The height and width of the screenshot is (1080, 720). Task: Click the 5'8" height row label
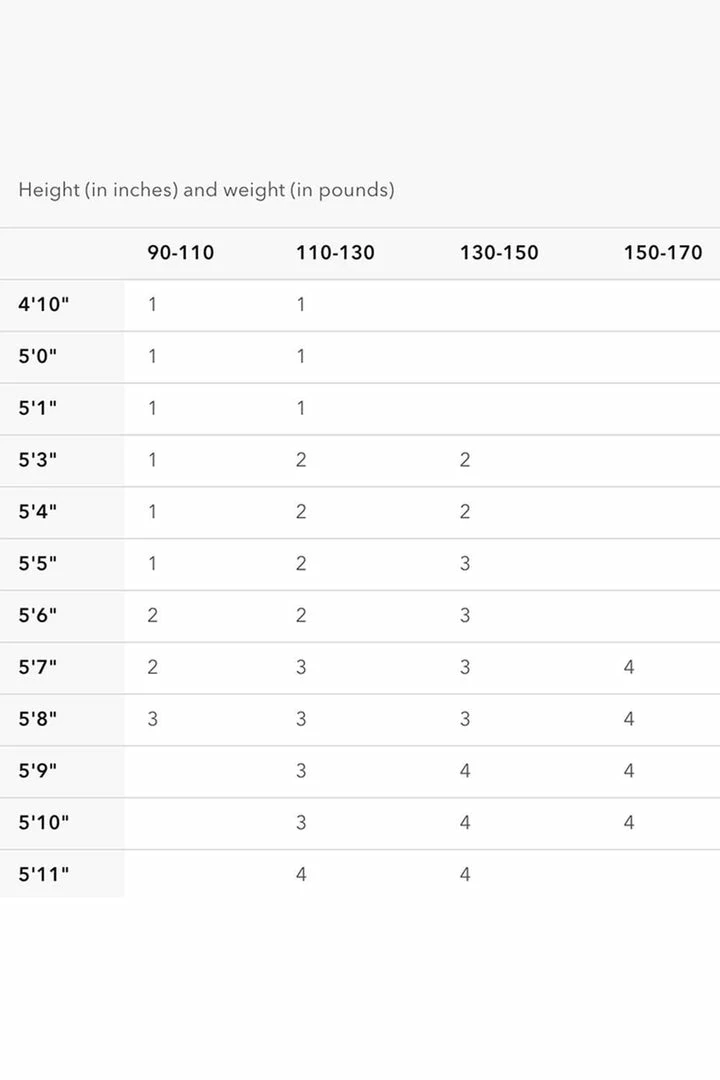pos(38,719)
